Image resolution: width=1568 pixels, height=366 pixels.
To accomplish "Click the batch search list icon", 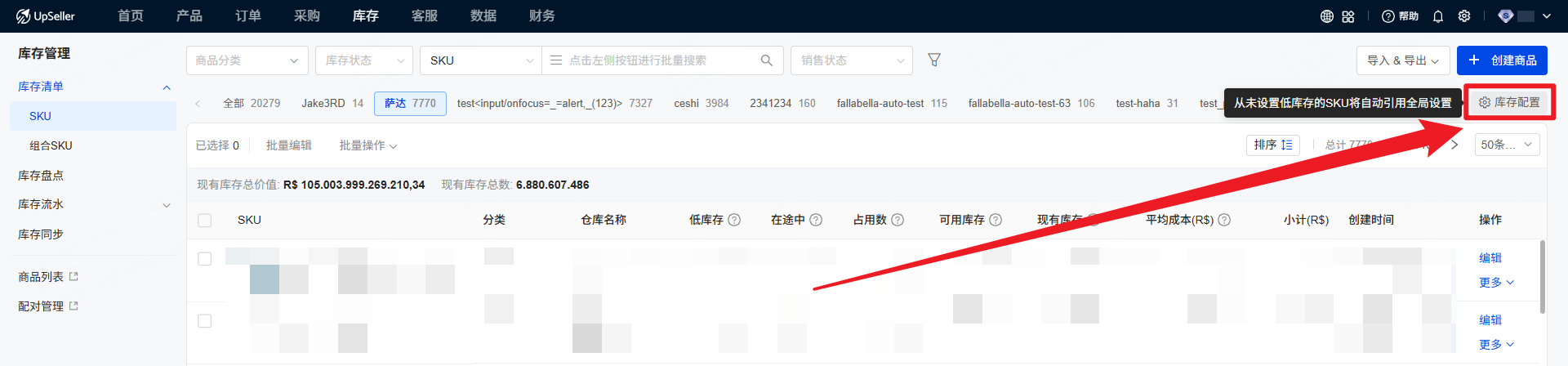I will (x=556, y=60).
